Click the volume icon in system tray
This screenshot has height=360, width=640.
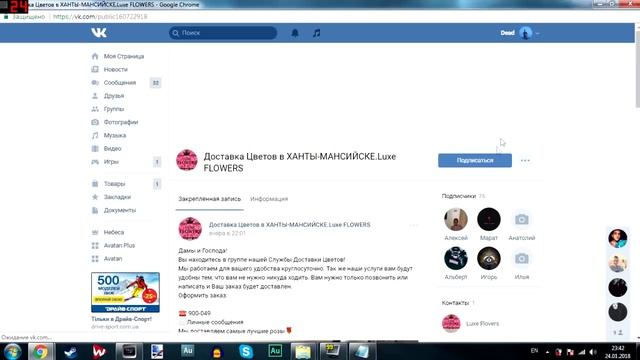(x=593, y=352)
